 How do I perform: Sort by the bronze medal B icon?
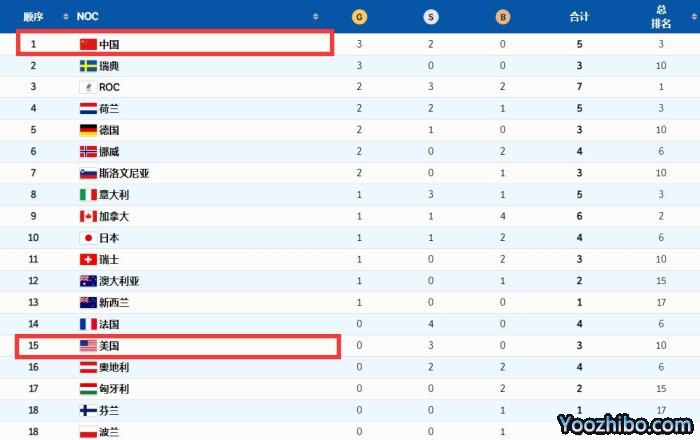click(501, 17)
